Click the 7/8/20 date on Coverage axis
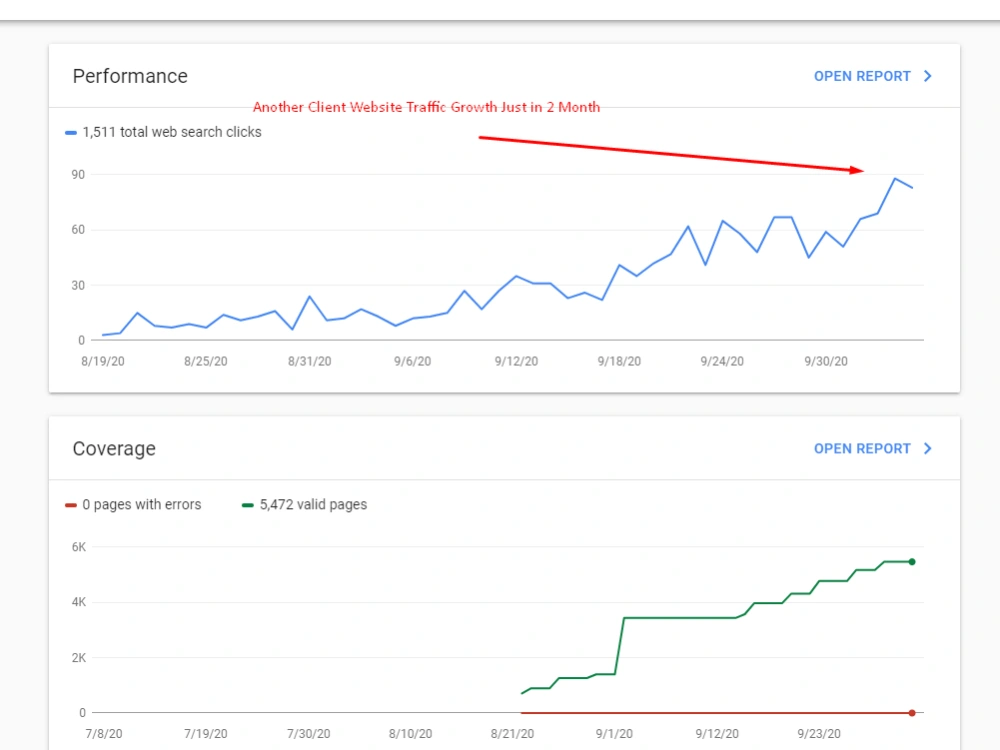 click(x=104, y=734)
